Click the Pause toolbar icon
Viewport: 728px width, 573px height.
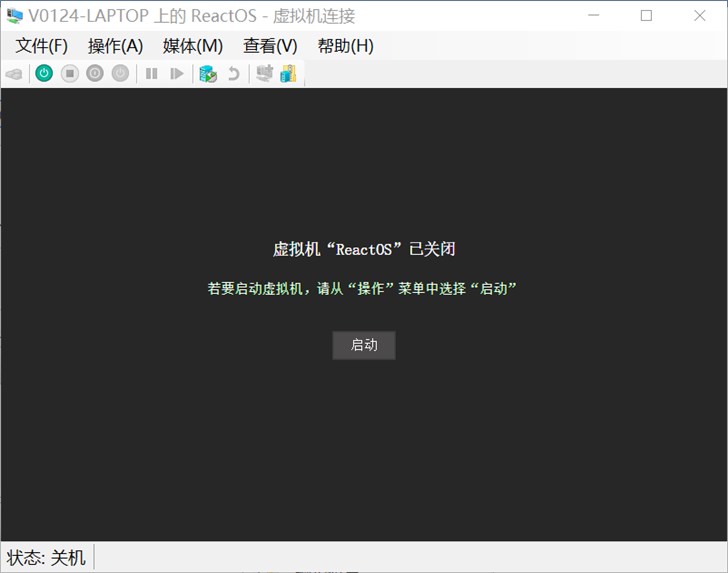(151, 73)
